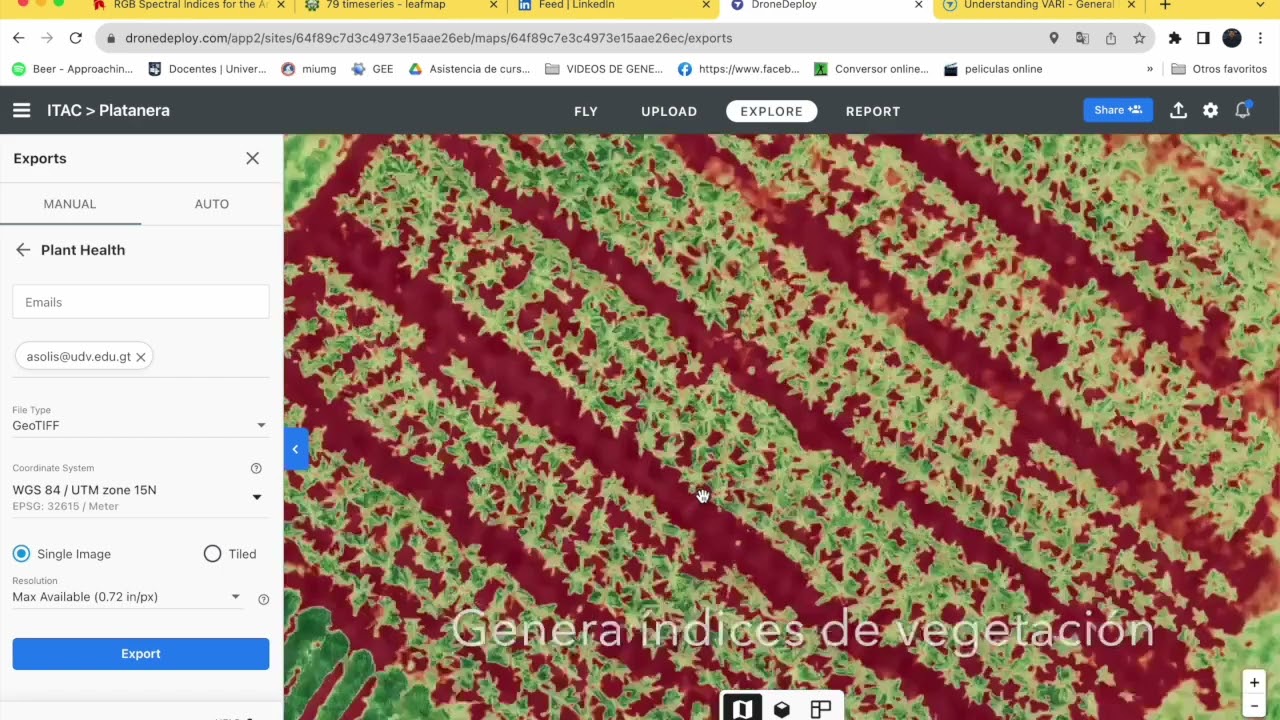Go to the REPORT section
The width and height of the screenshot is (1280, 720).
tap(873, 111)
